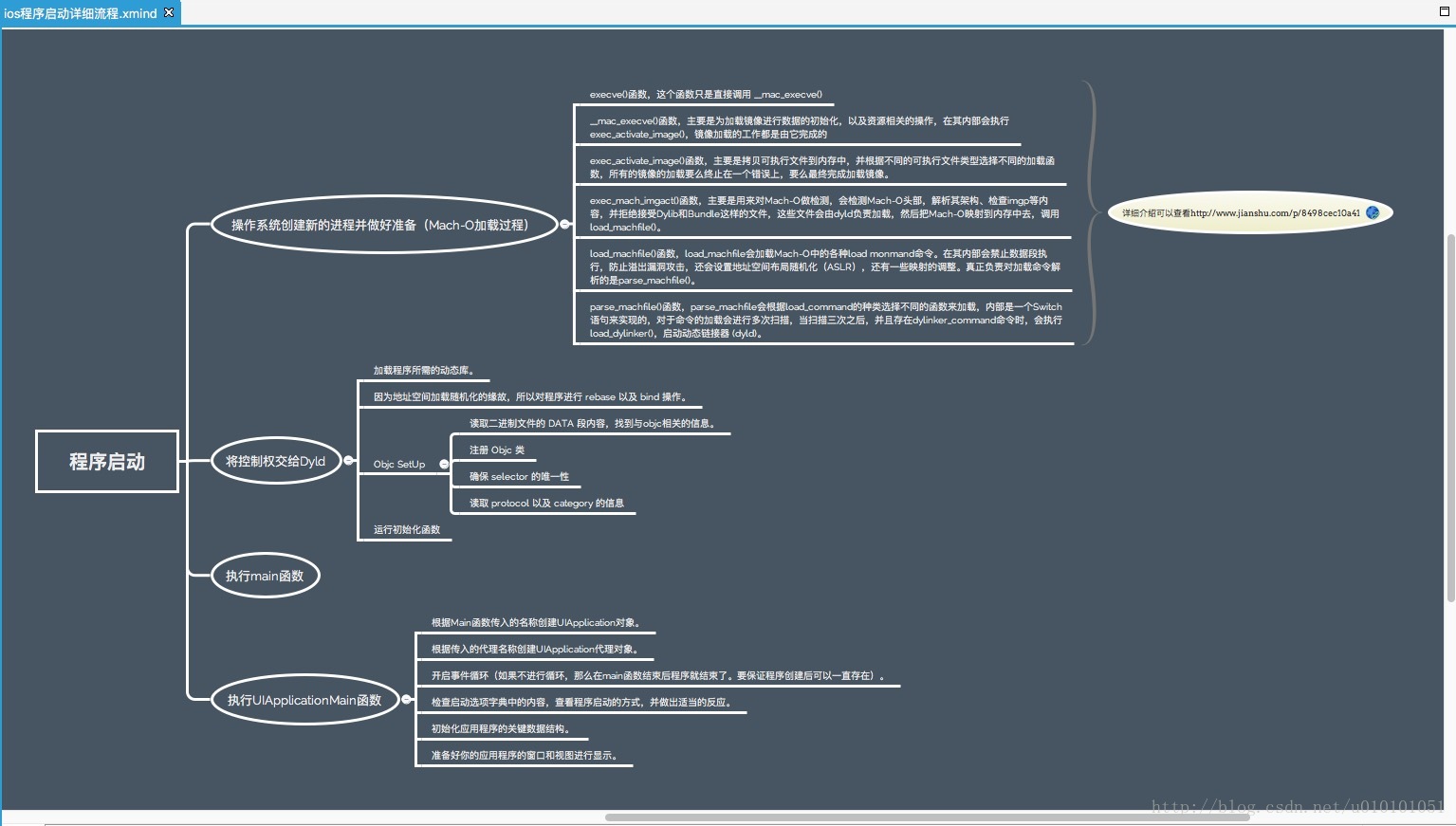1456x826 pixels.
Task: Select the 初始化应用程序的关键数据结构 subtopic
Action: pyautogui.click(x=503, y=729)
